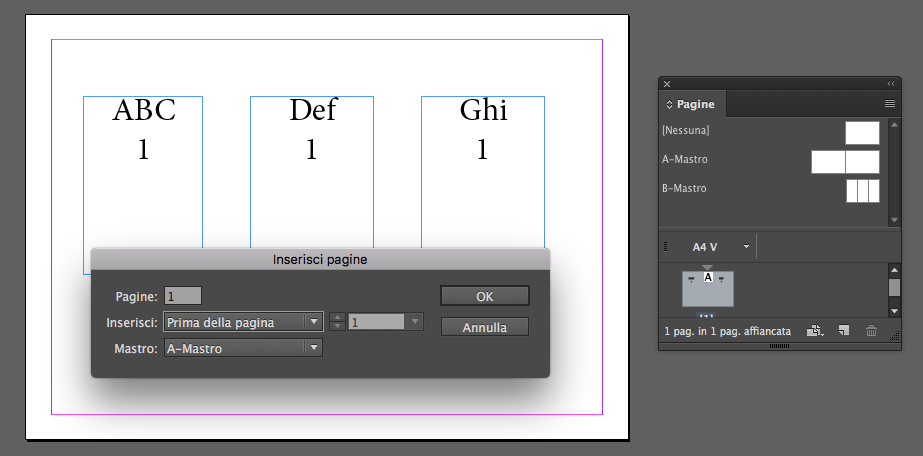923x456 pixels.
Task: Select the page 1 thumbnail in Pagine
Action: tap(708, 289)
